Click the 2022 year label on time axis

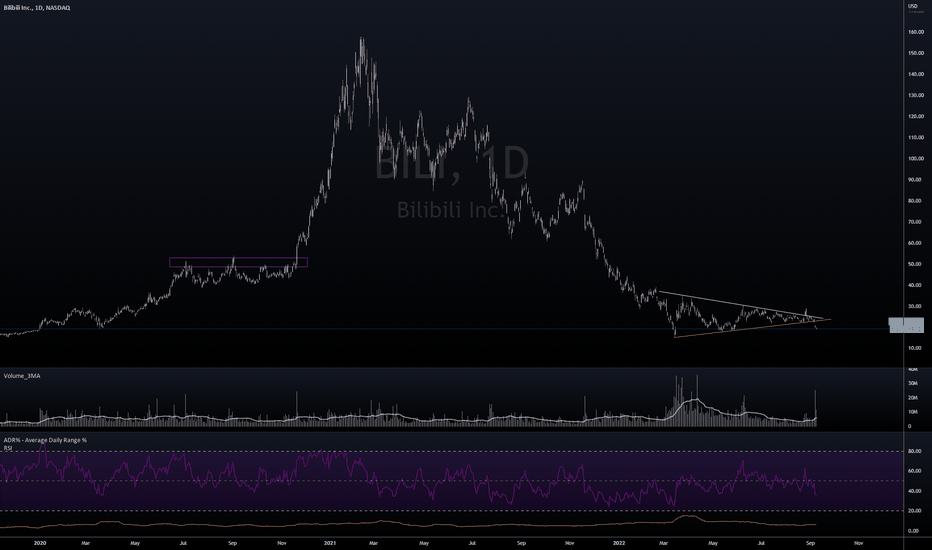point(619,543)
